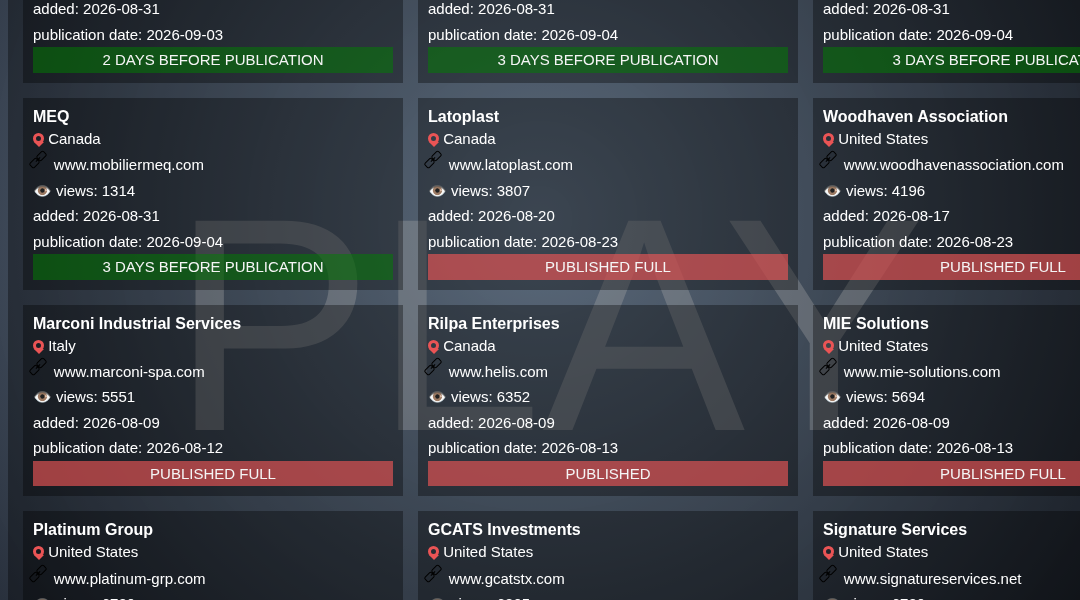The height and width of the screenshot is (600, 1080).
Task: Click the location pin on Rilpa Enterprises card
Action: point(433,347)
